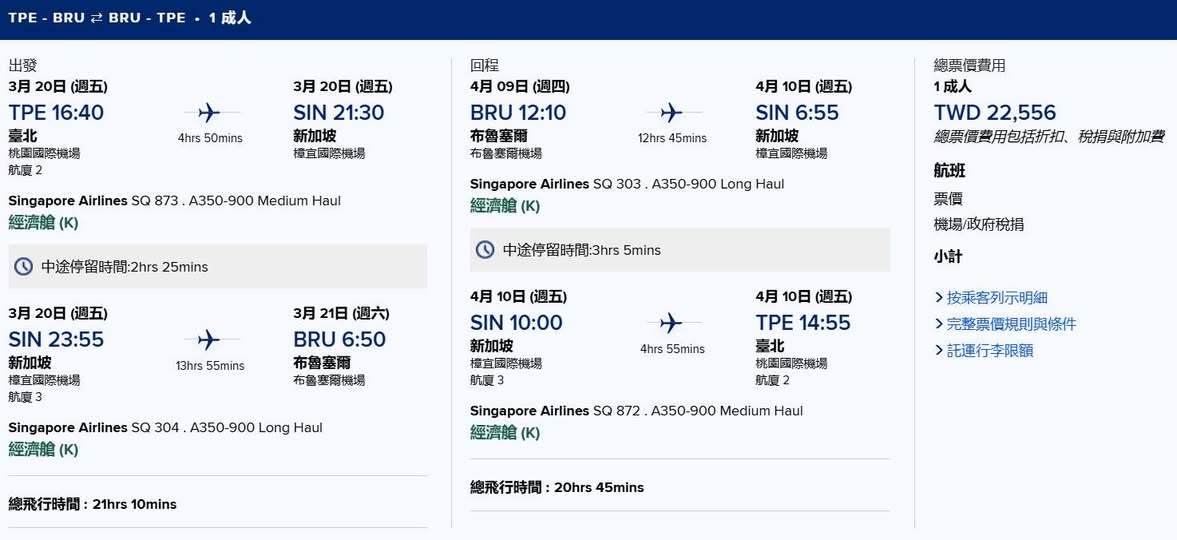The height and width of the screenshot is (540, 1177).
Task: Click the 出發 departure section heading
Action: (23, 65)
